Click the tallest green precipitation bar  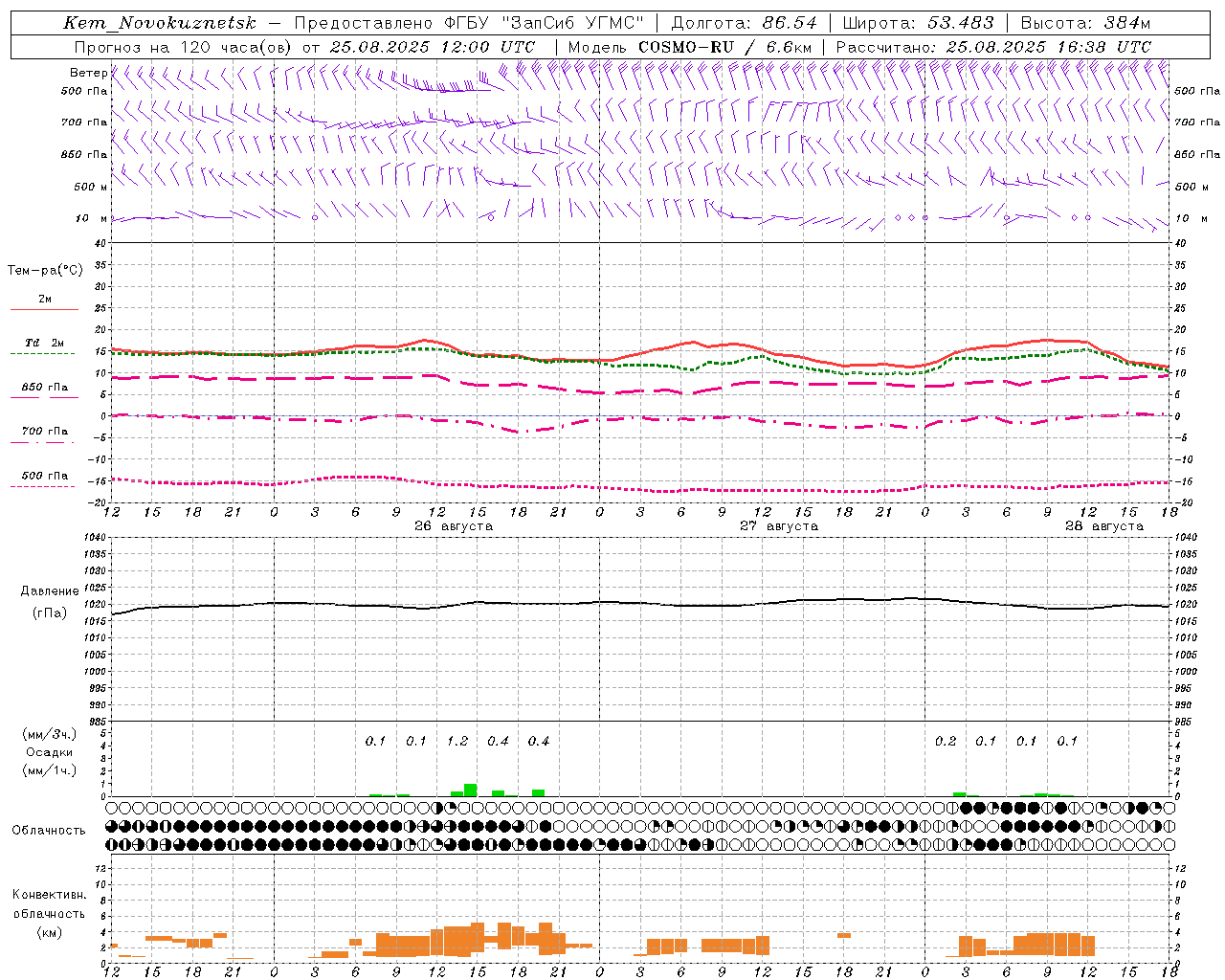[470, 791]
